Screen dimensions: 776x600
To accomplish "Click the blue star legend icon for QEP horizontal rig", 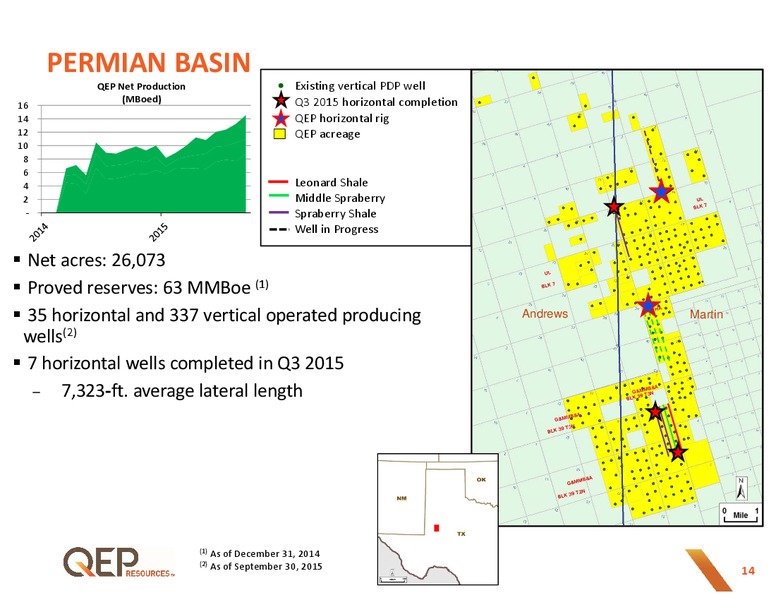I will tap(281, 118).
